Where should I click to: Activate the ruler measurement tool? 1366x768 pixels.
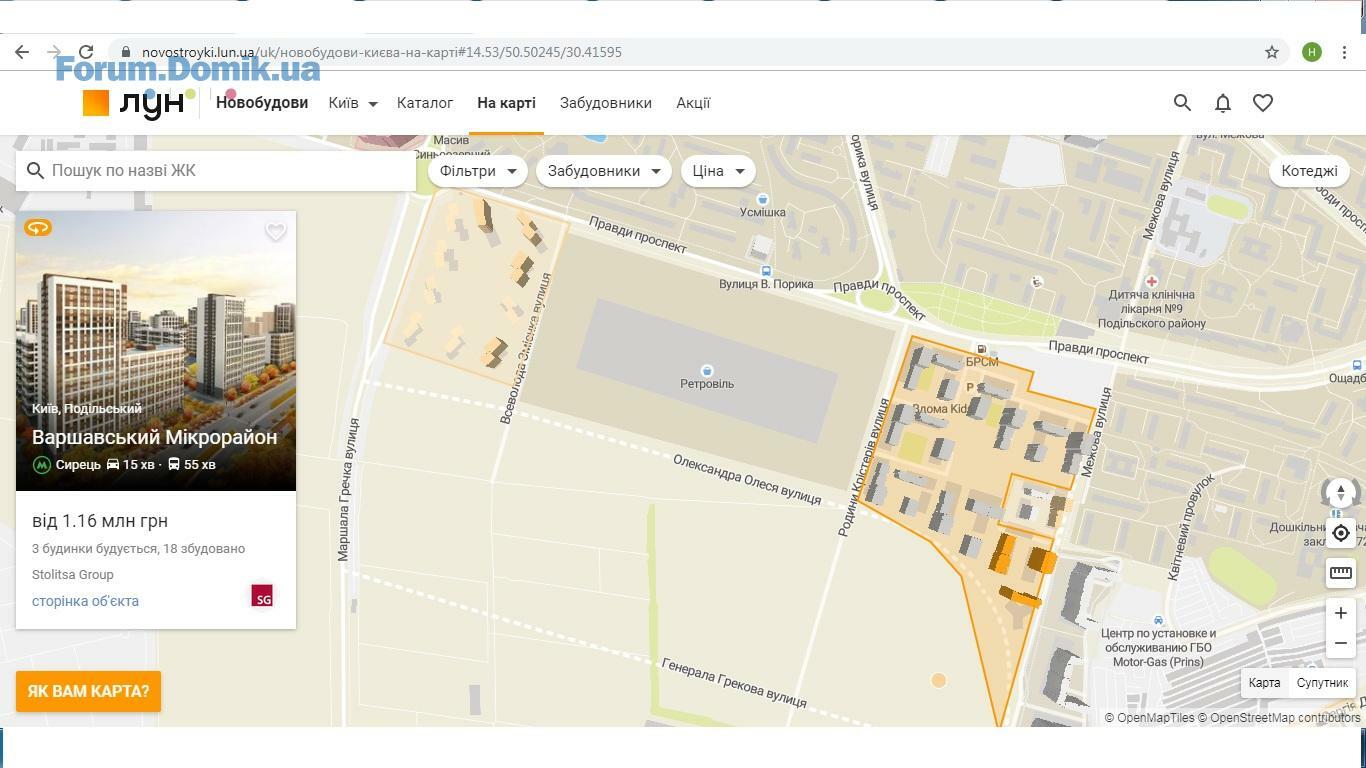click(x=1341, y=573)
